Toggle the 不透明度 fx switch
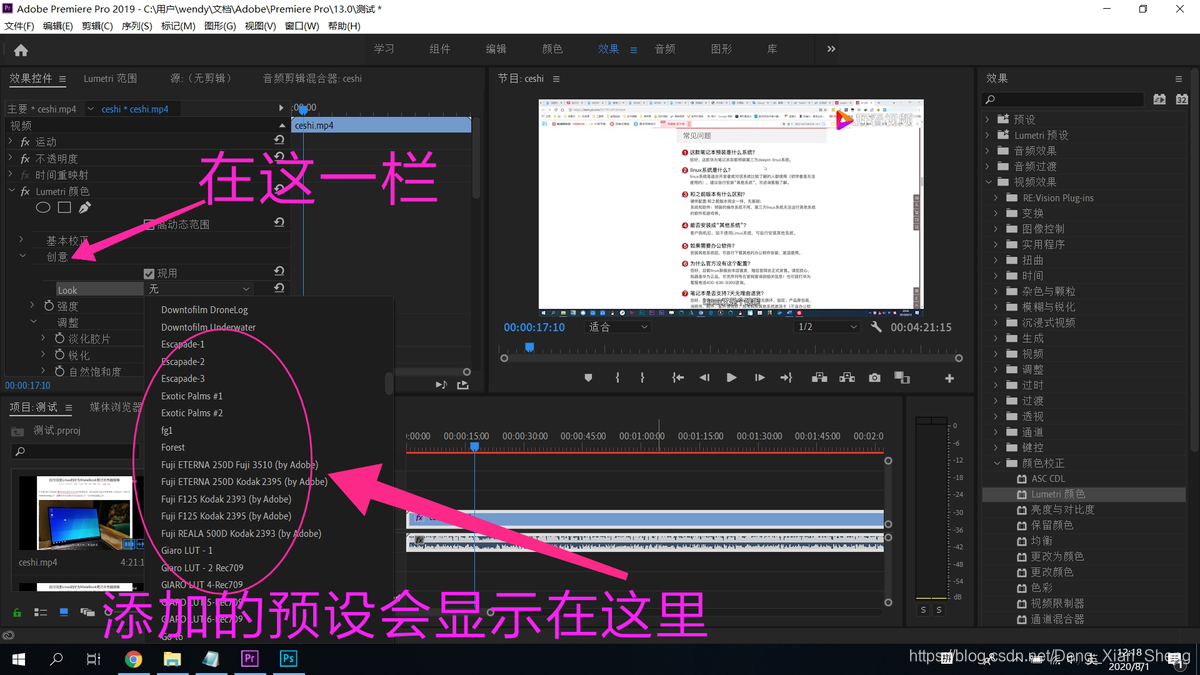Screen dimensions: 1200x675 [26, 158]
